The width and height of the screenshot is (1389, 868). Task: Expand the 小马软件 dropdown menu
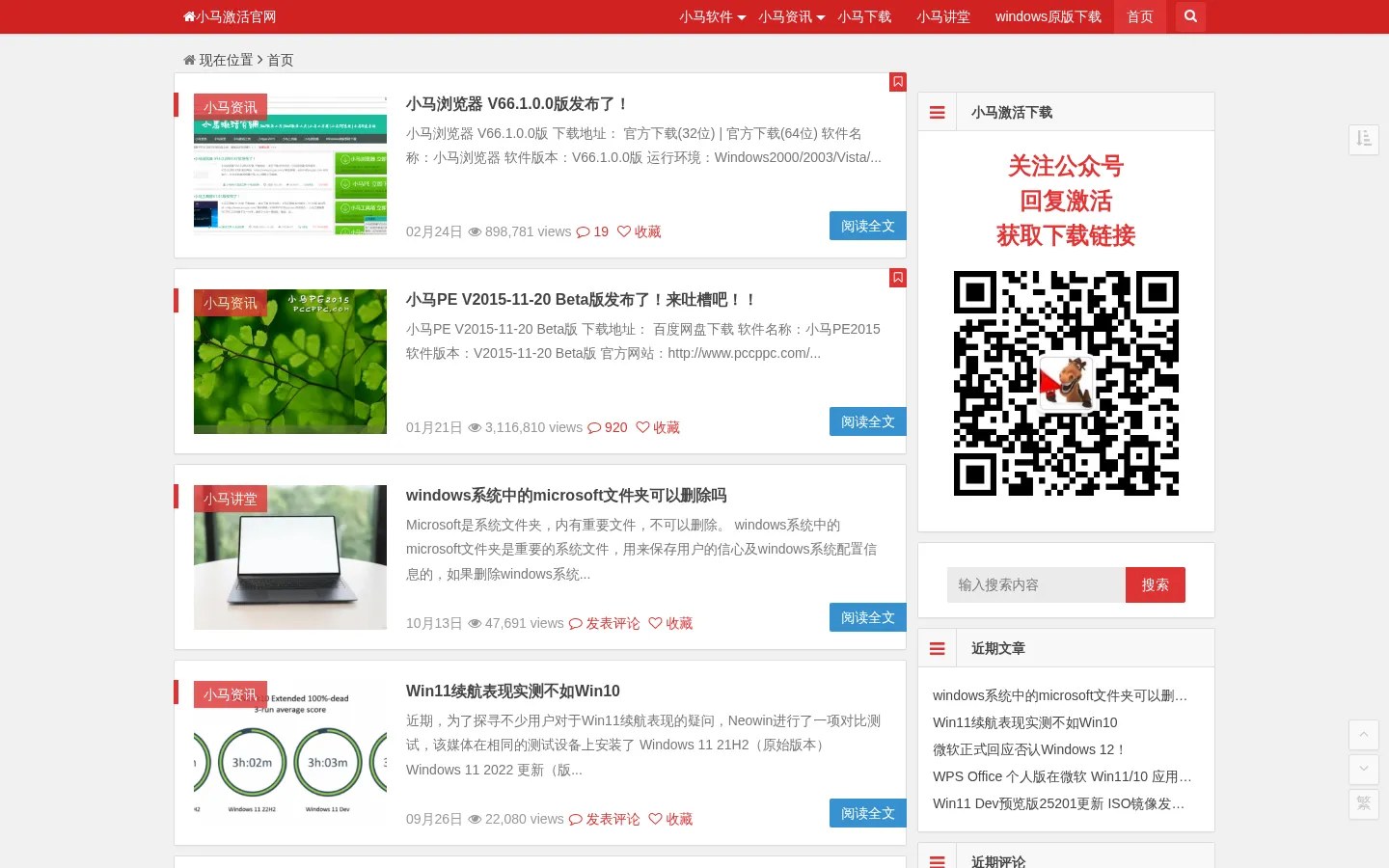tap(712, 16)
